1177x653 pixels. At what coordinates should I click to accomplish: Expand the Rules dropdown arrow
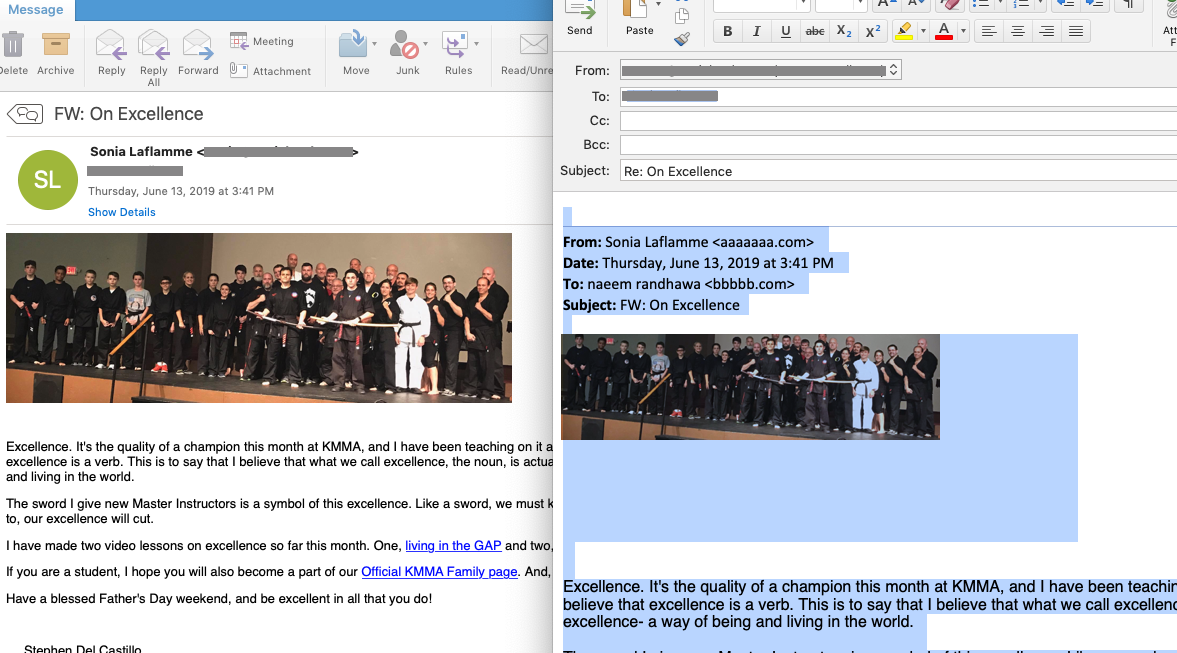(x=476, y=44)
